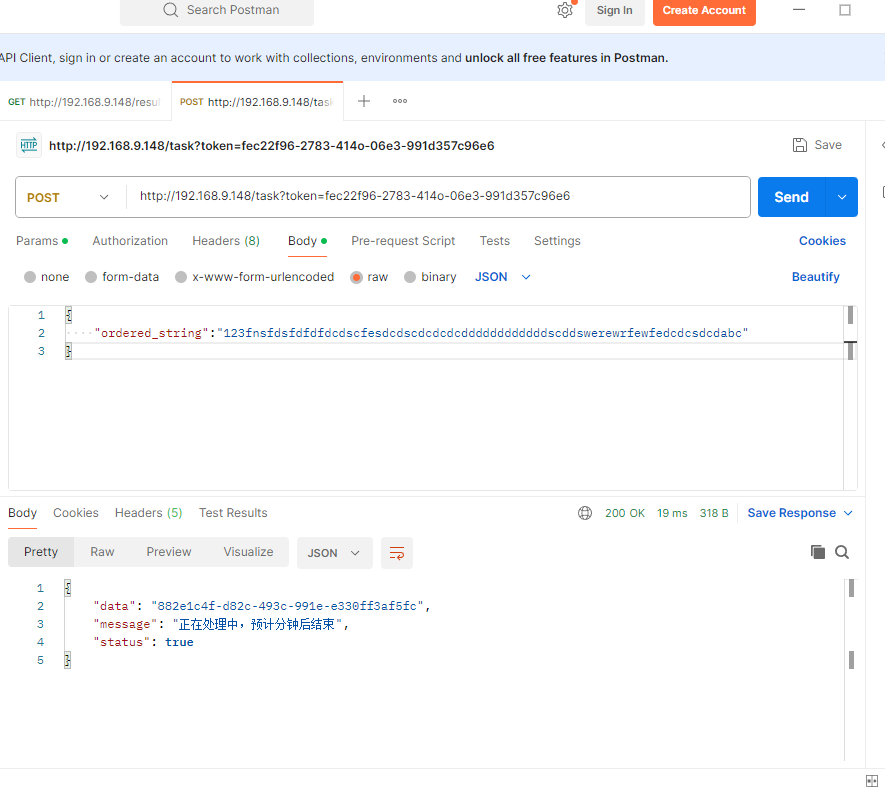Open the Pre-request Script tab

pyautogui.click(x=403, y=241)
